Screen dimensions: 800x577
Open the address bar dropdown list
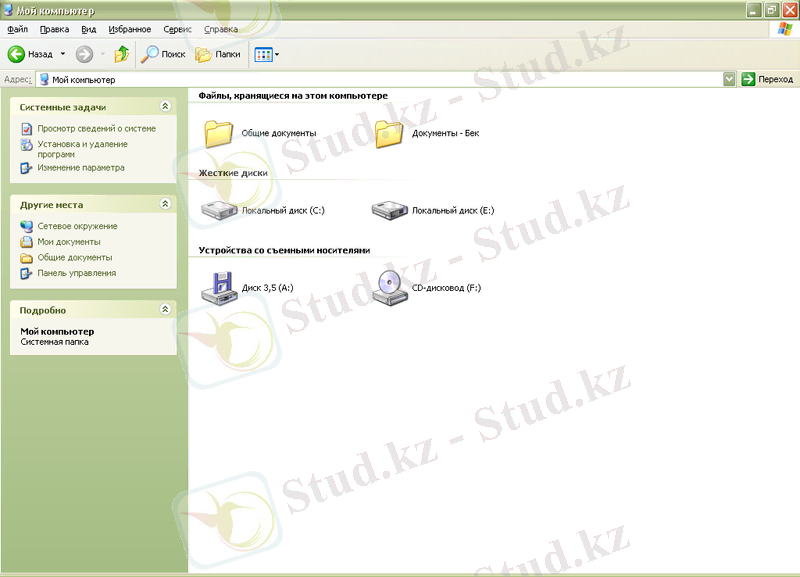tap(730, 79)
